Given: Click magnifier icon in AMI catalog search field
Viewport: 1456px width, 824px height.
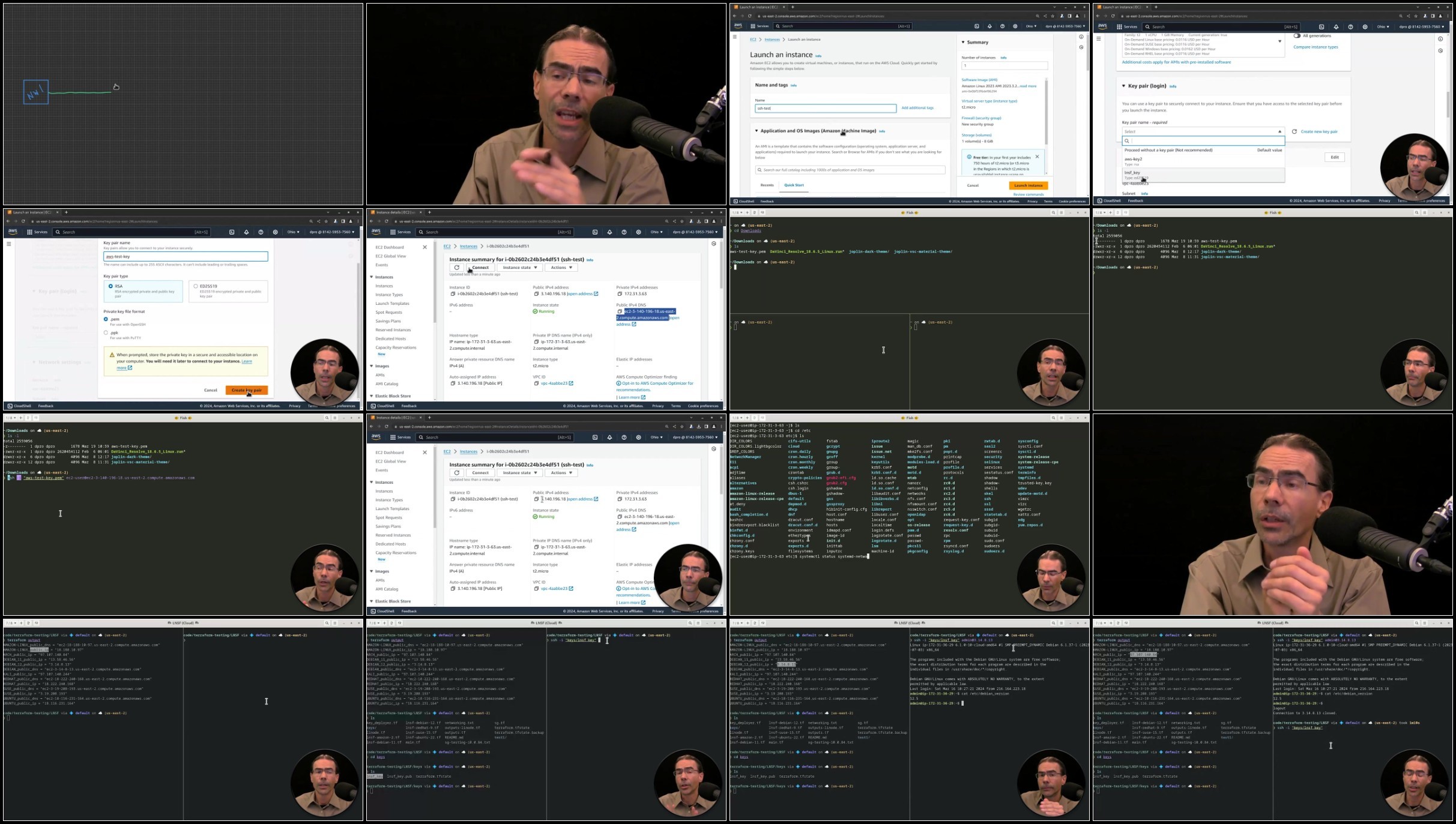Looking at the screenshot, I should [x=760, y=170].
